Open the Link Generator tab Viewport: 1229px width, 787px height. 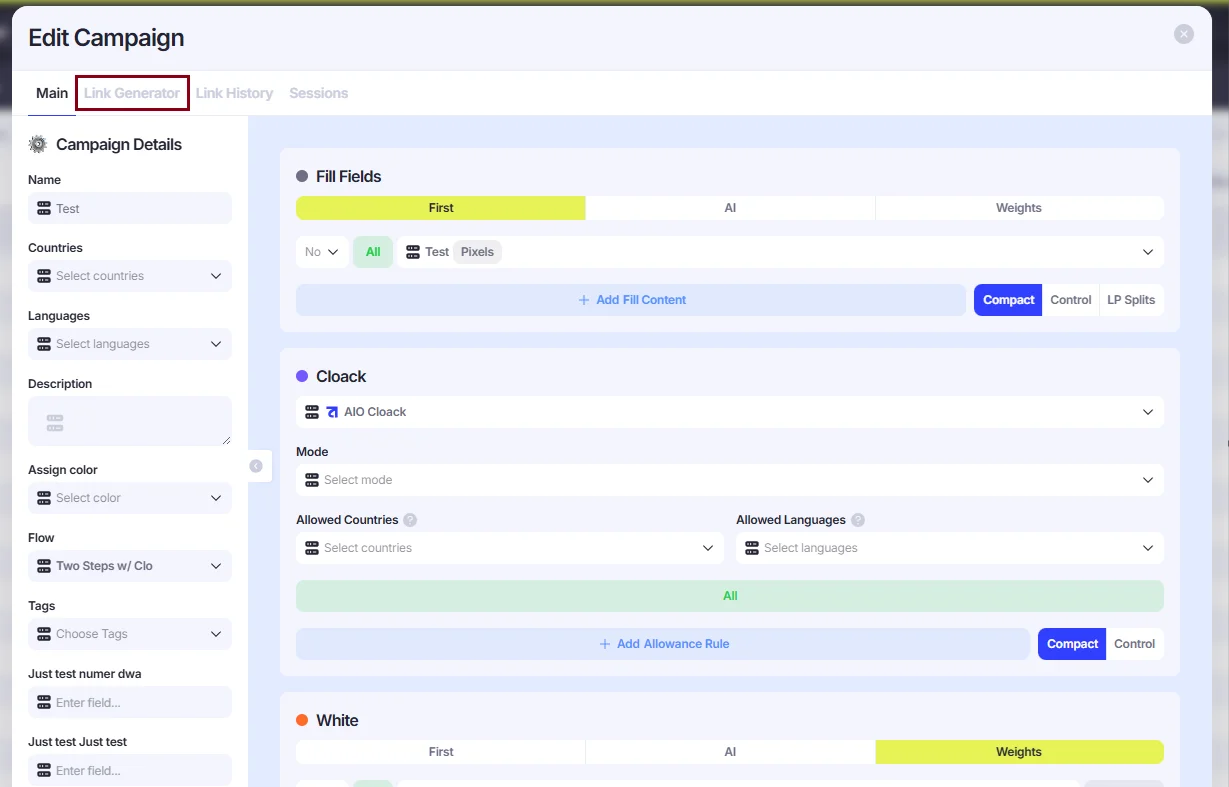[x=132, y=93]
